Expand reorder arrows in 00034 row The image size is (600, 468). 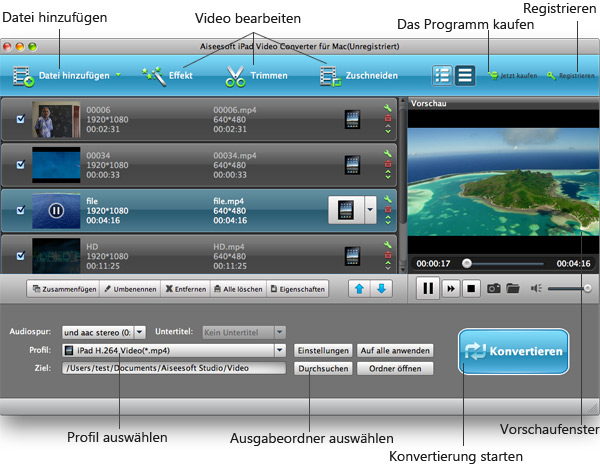388,174
